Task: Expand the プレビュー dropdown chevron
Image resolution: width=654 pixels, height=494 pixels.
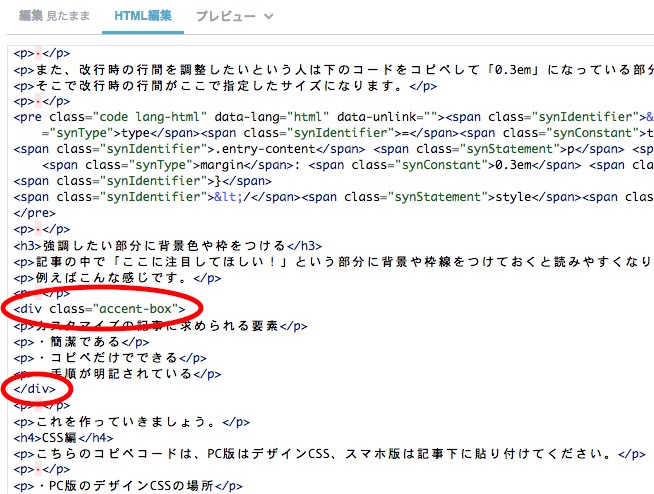Action: coord(269,17)
